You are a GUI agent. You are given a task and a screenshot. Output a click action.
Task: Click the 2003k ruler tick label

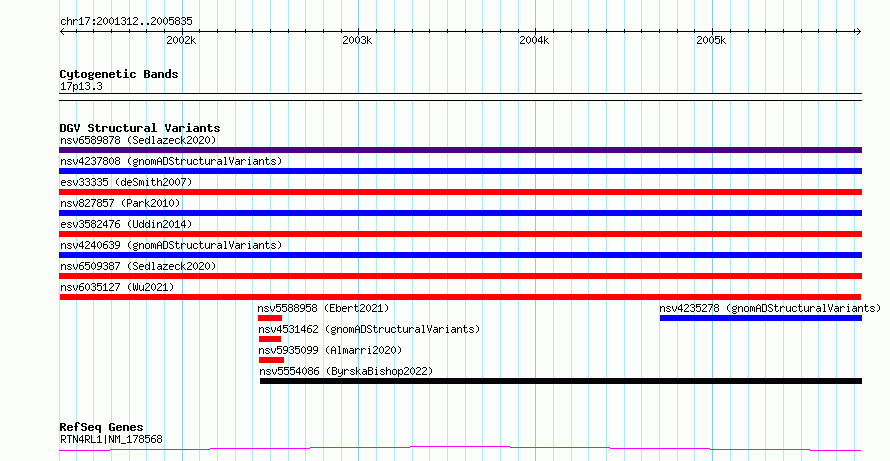(x=358, y=41)
